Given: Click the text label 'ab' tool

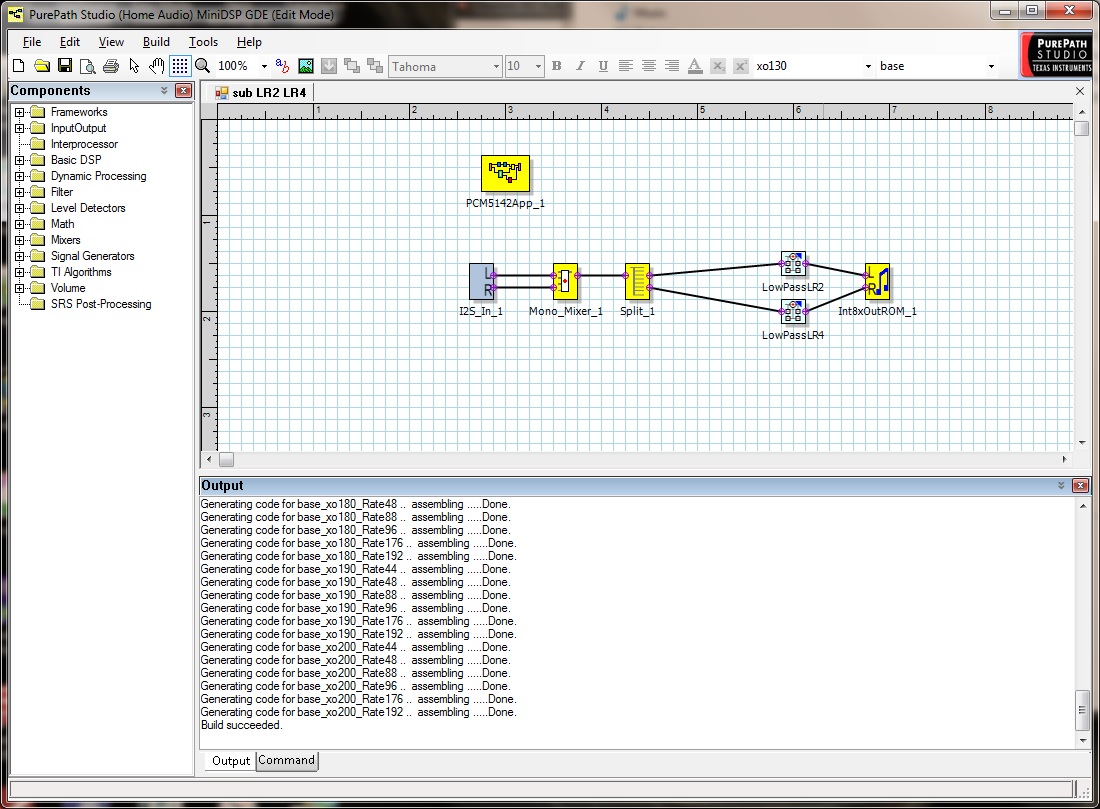Looking at the screenshot, I should coord(283,66).
